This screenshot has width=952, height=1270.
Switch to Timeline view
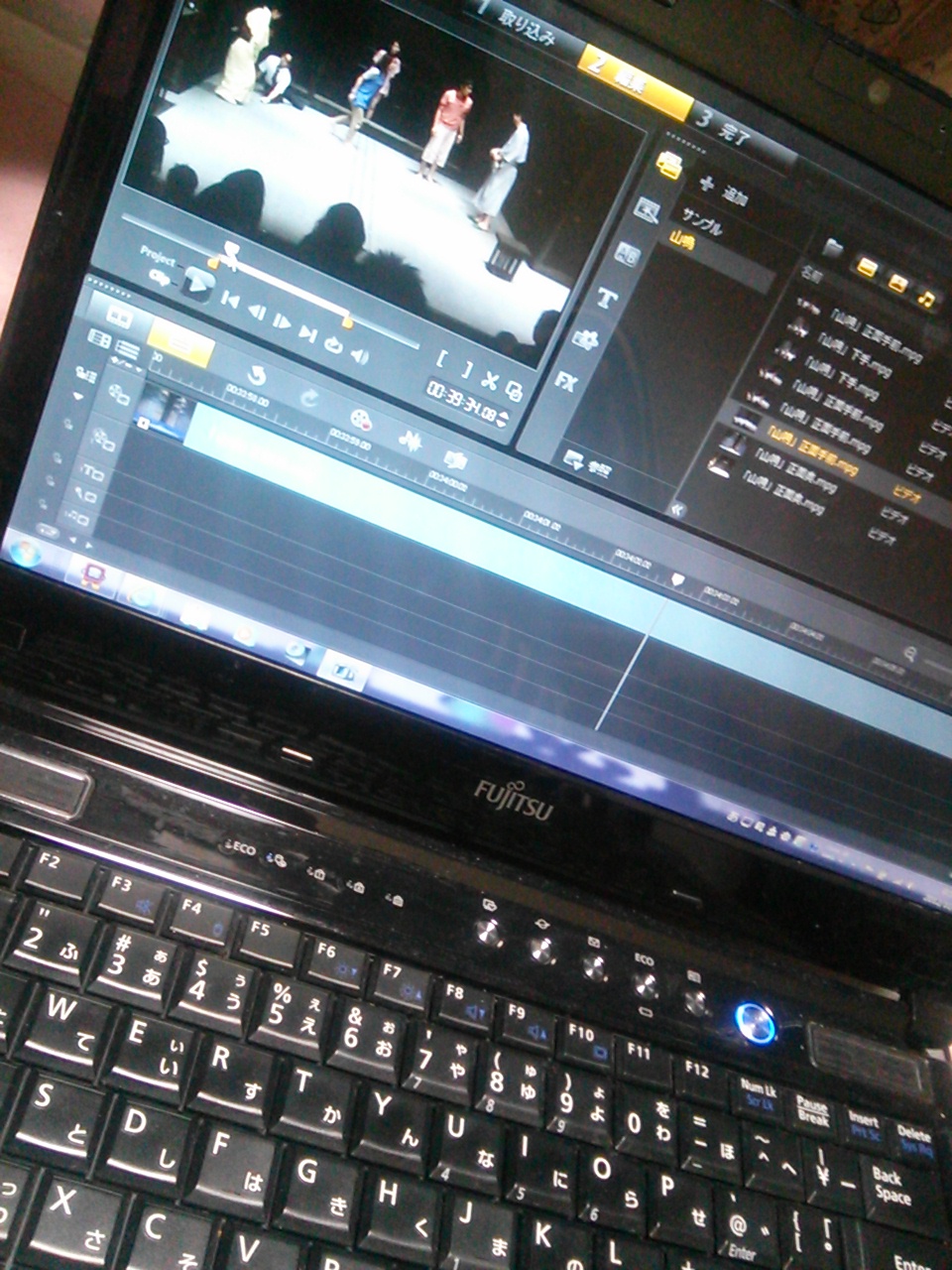click(x=180, y=344)
